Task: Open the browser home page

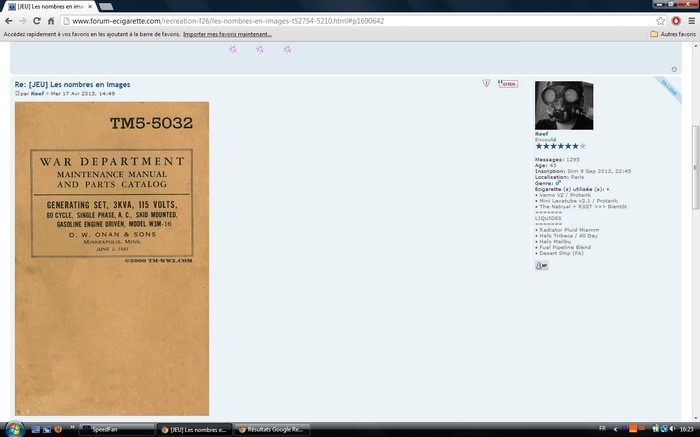Action: coord(51,21)
